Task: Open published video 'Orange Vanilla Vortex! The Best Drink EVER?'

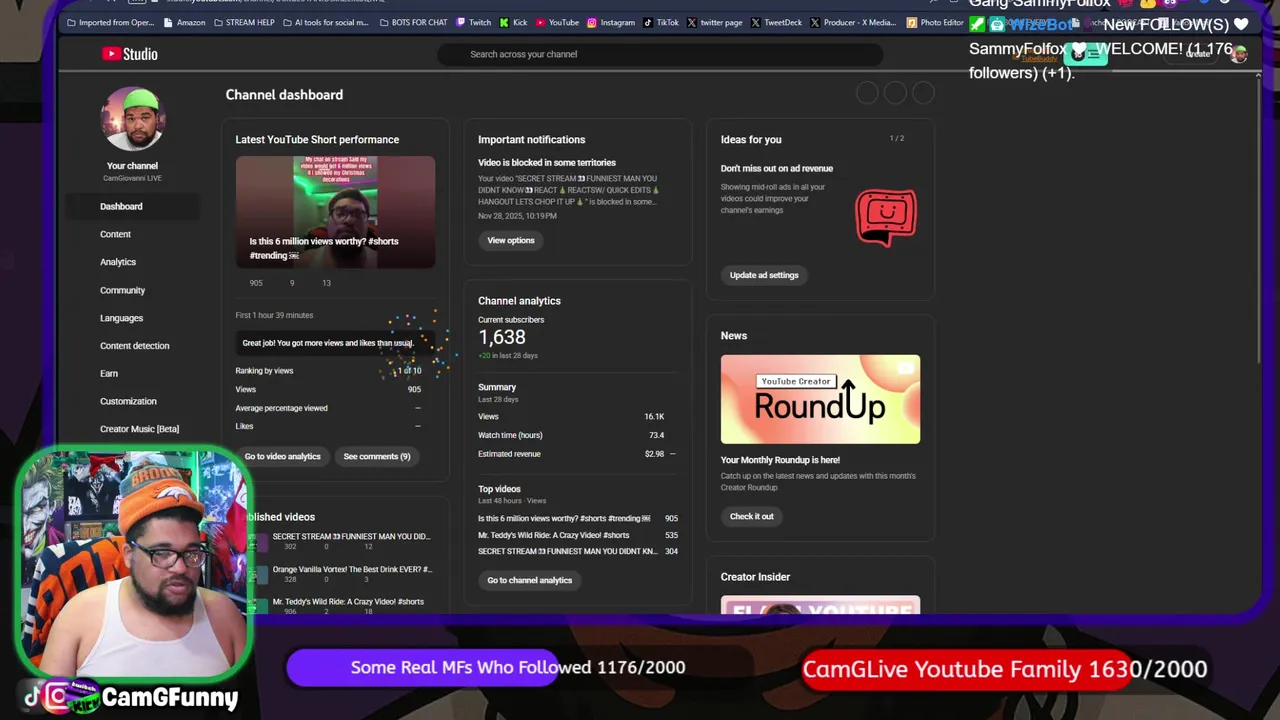Action: 352,569
